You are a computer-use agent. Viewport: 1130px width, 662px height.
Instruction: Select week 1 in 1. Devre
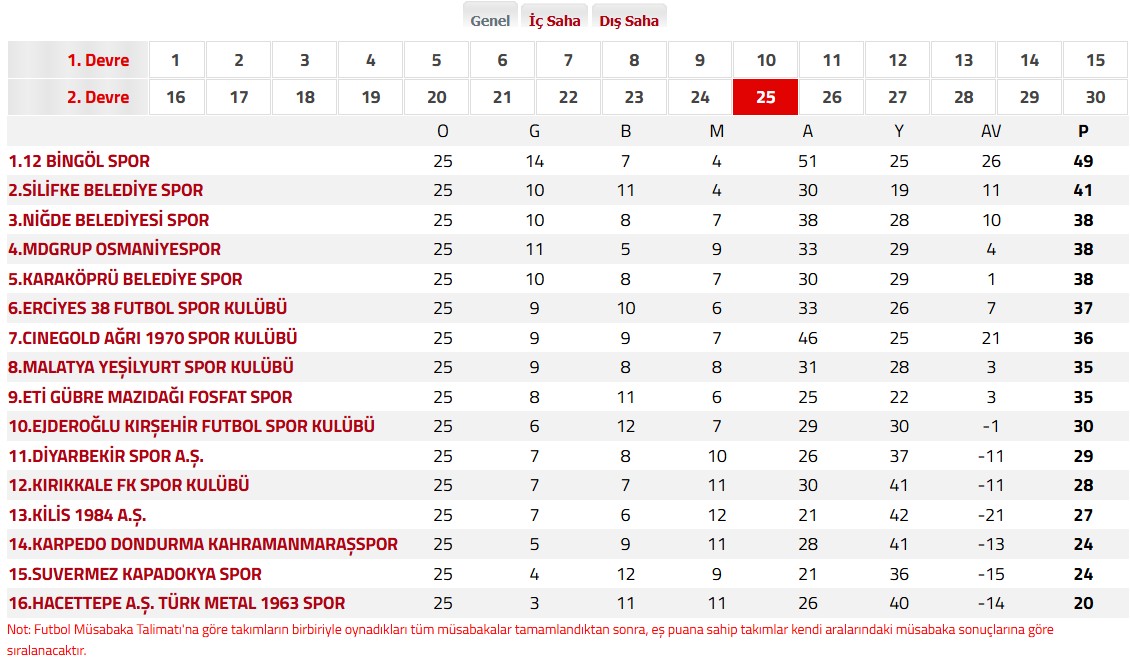click(175, 60)
